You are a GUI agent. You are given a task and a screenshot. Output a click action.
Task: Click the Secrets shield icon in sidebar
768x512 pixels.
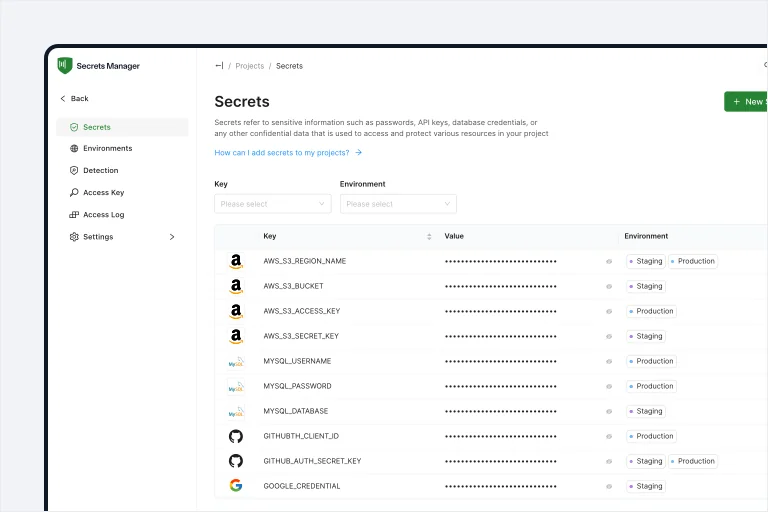pos(74,127)
